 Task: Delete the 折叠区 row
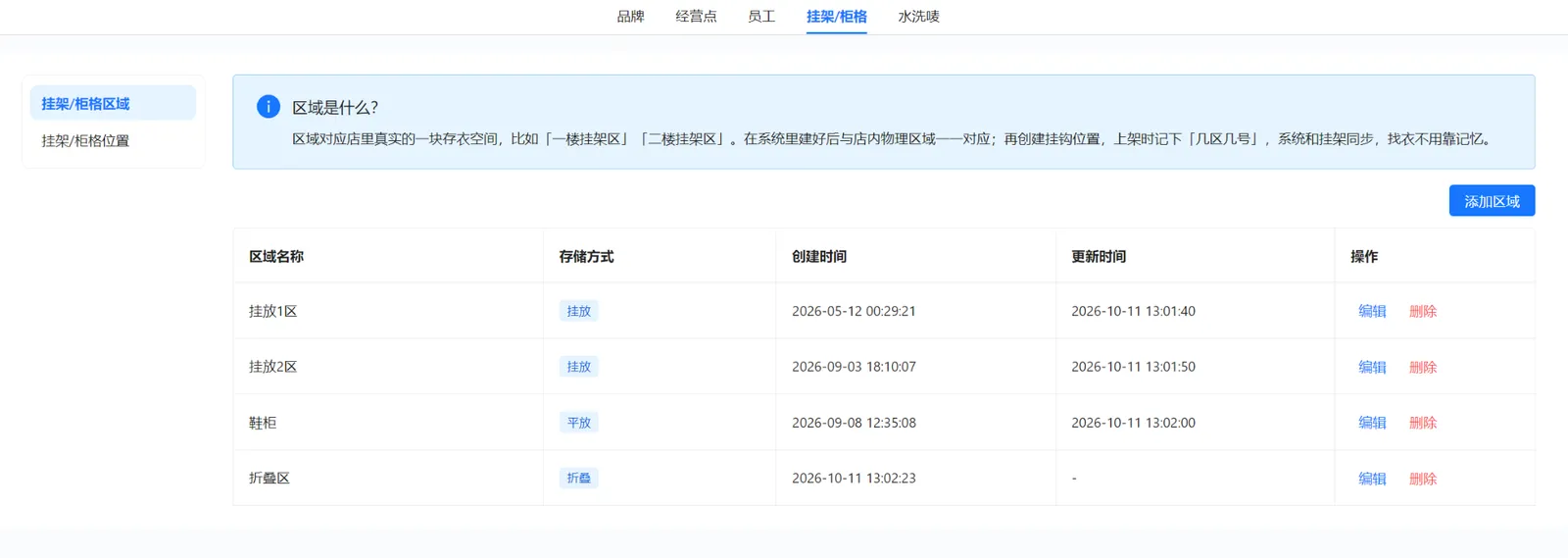click(1423, 479)
